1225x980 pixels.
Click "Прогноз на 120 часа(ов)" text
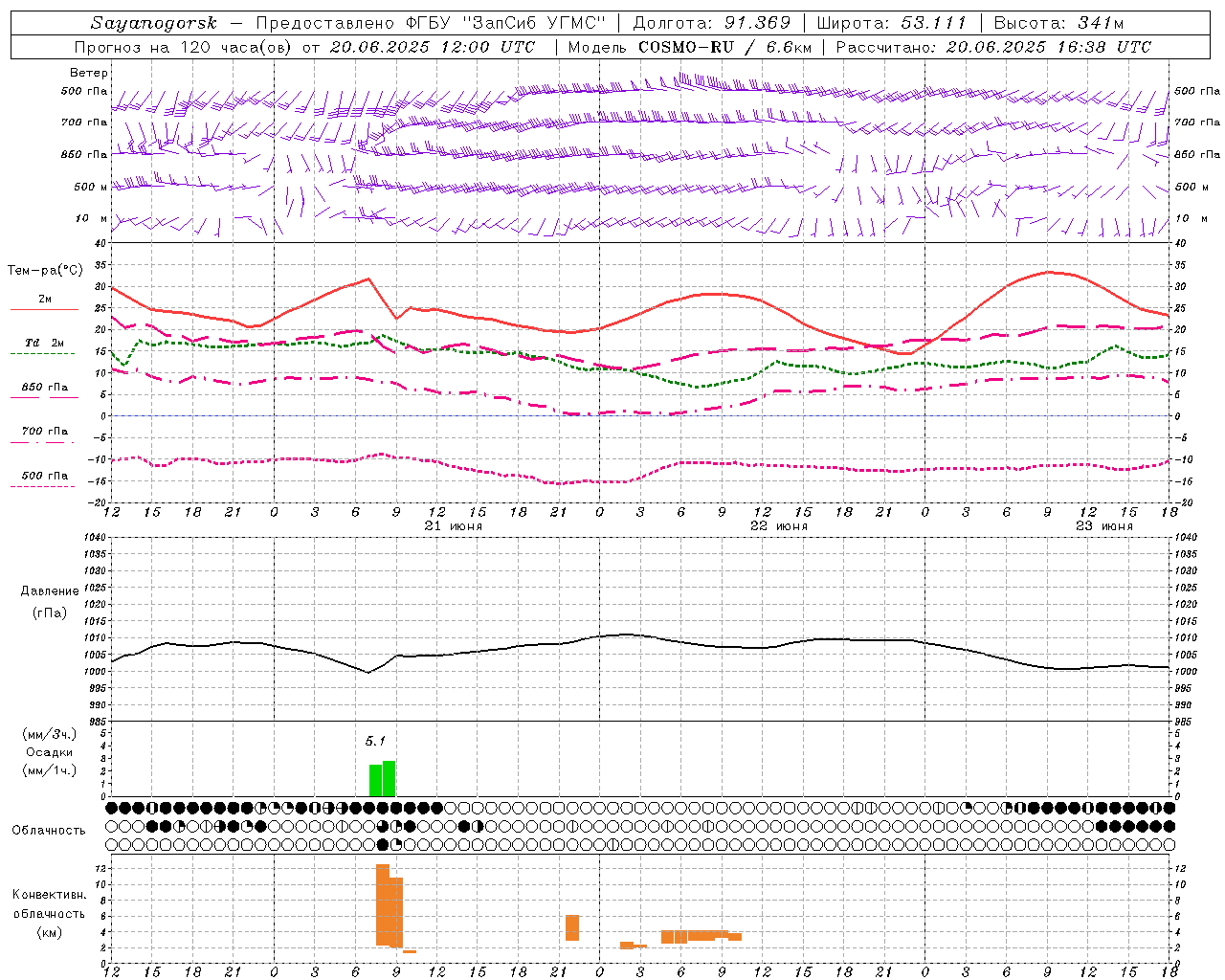click(x=185, y=47)
